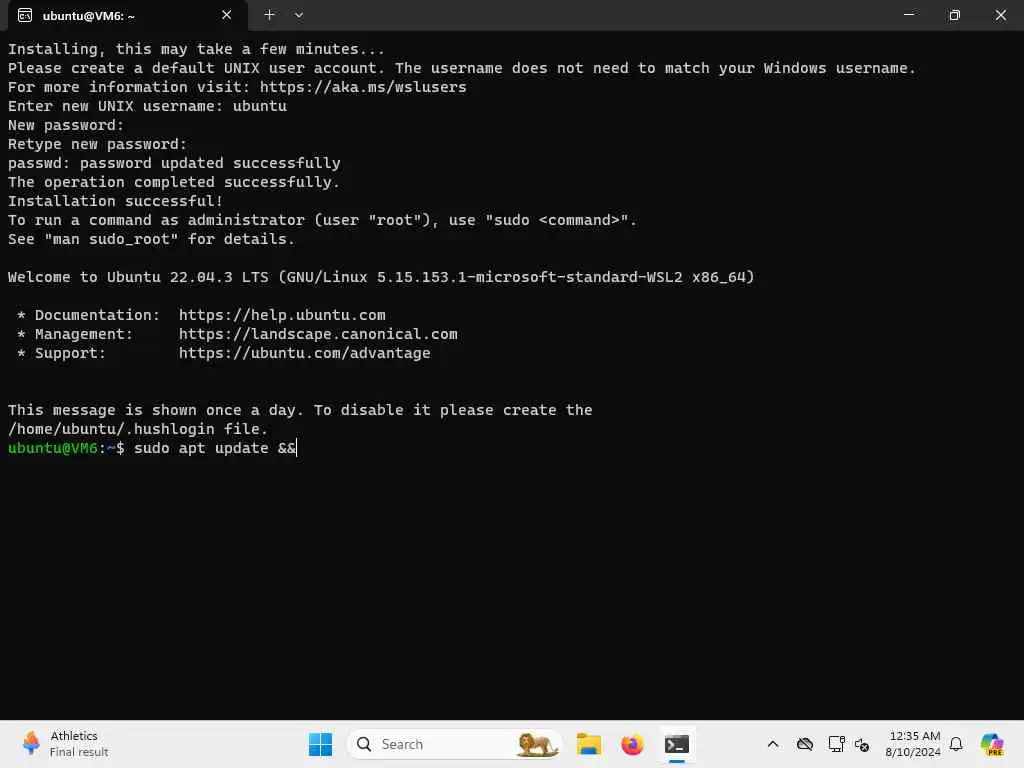
Task: Click the 'Welcome to Ubuntu 22.04.3 LTS' line
Action: [x=381, y=277]
